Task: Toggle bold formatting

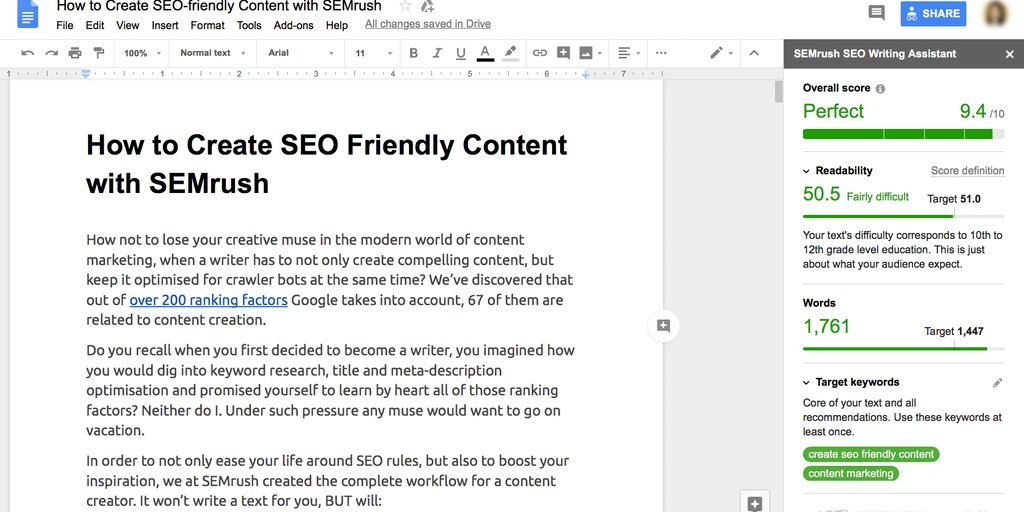Action: [x=413, y=53]
